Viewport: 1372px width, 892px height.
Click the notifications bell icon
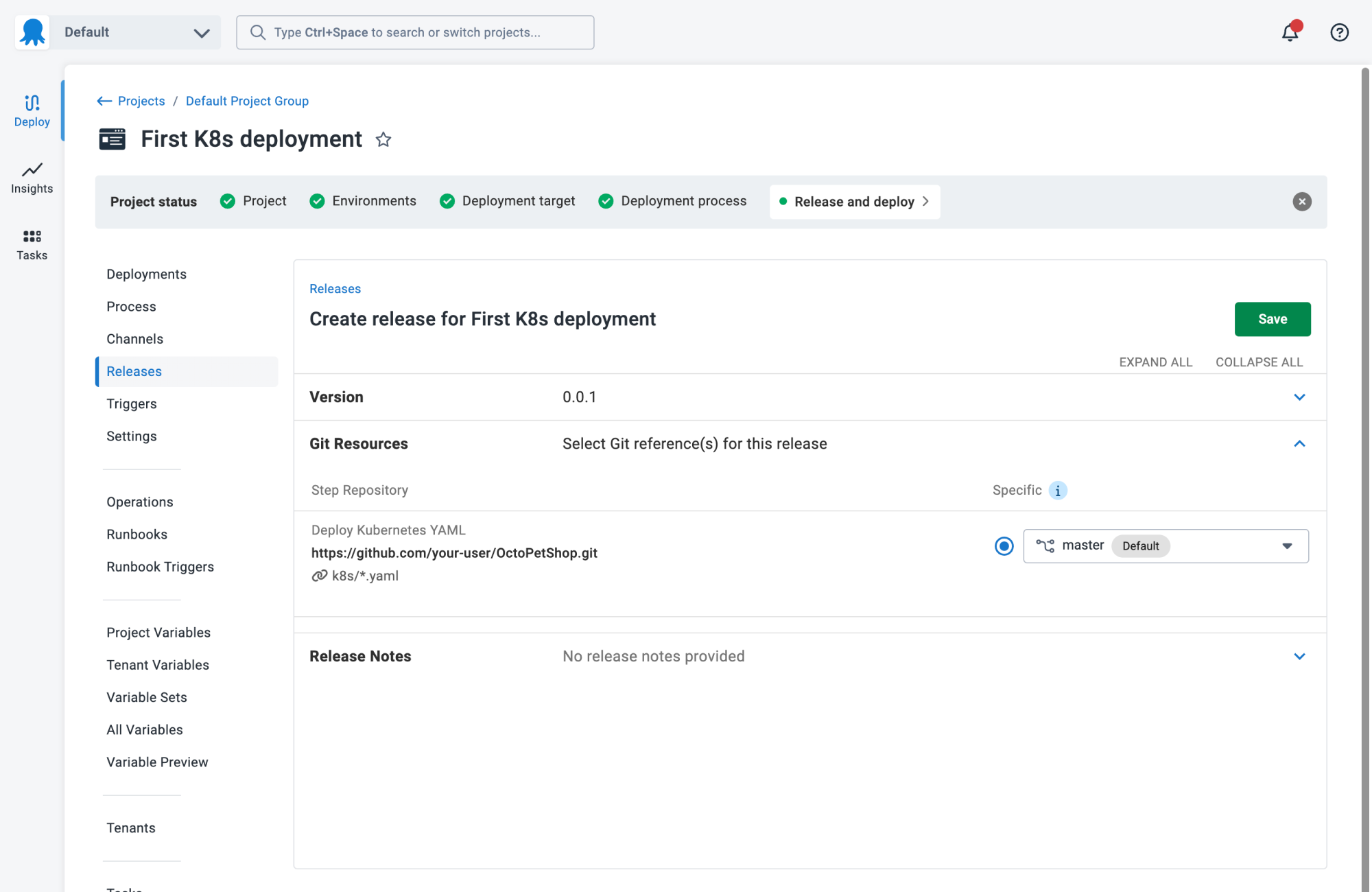[1290, 32]
